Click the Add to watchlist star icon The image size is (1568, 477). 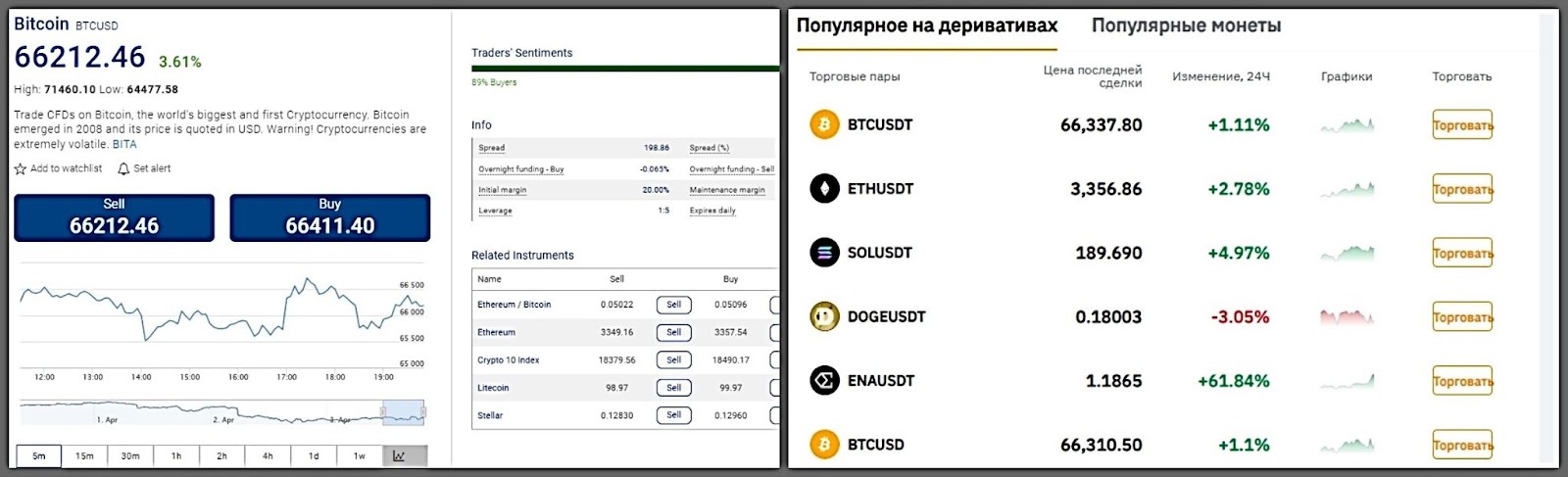pos(20,169)
